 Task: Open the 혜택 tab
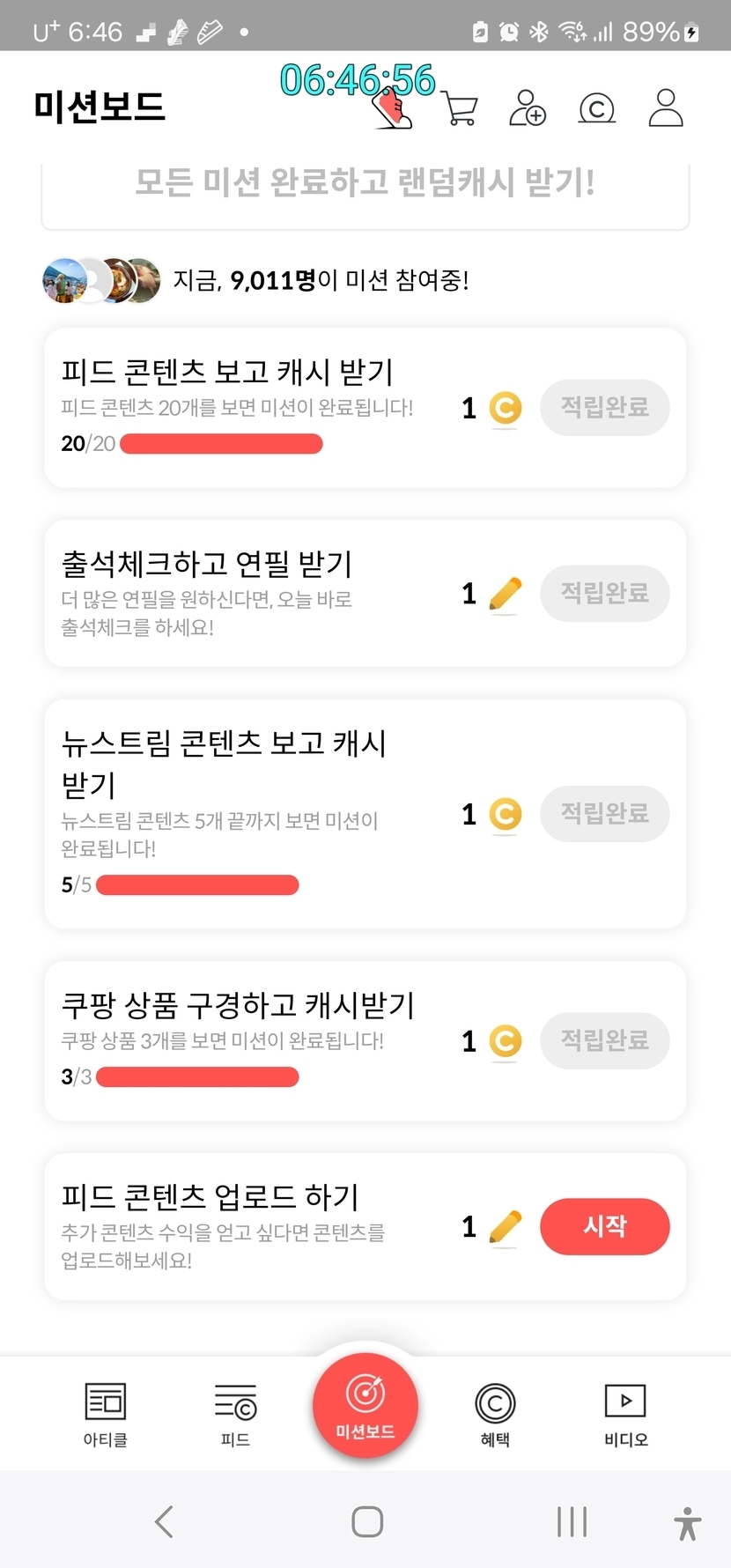point(495,1414)
